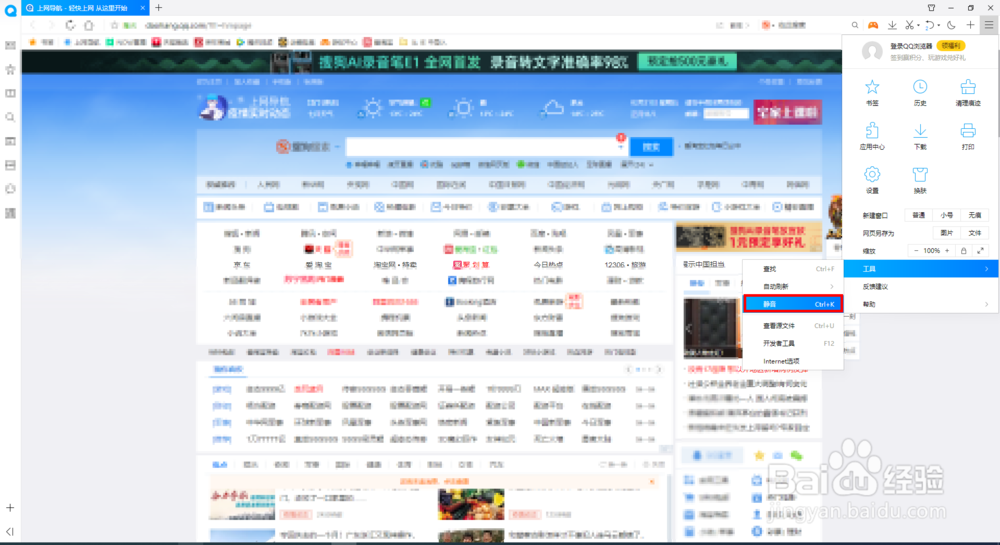1000x545 pixels.
Task: Open a new tab with plus
Action: 159,8
